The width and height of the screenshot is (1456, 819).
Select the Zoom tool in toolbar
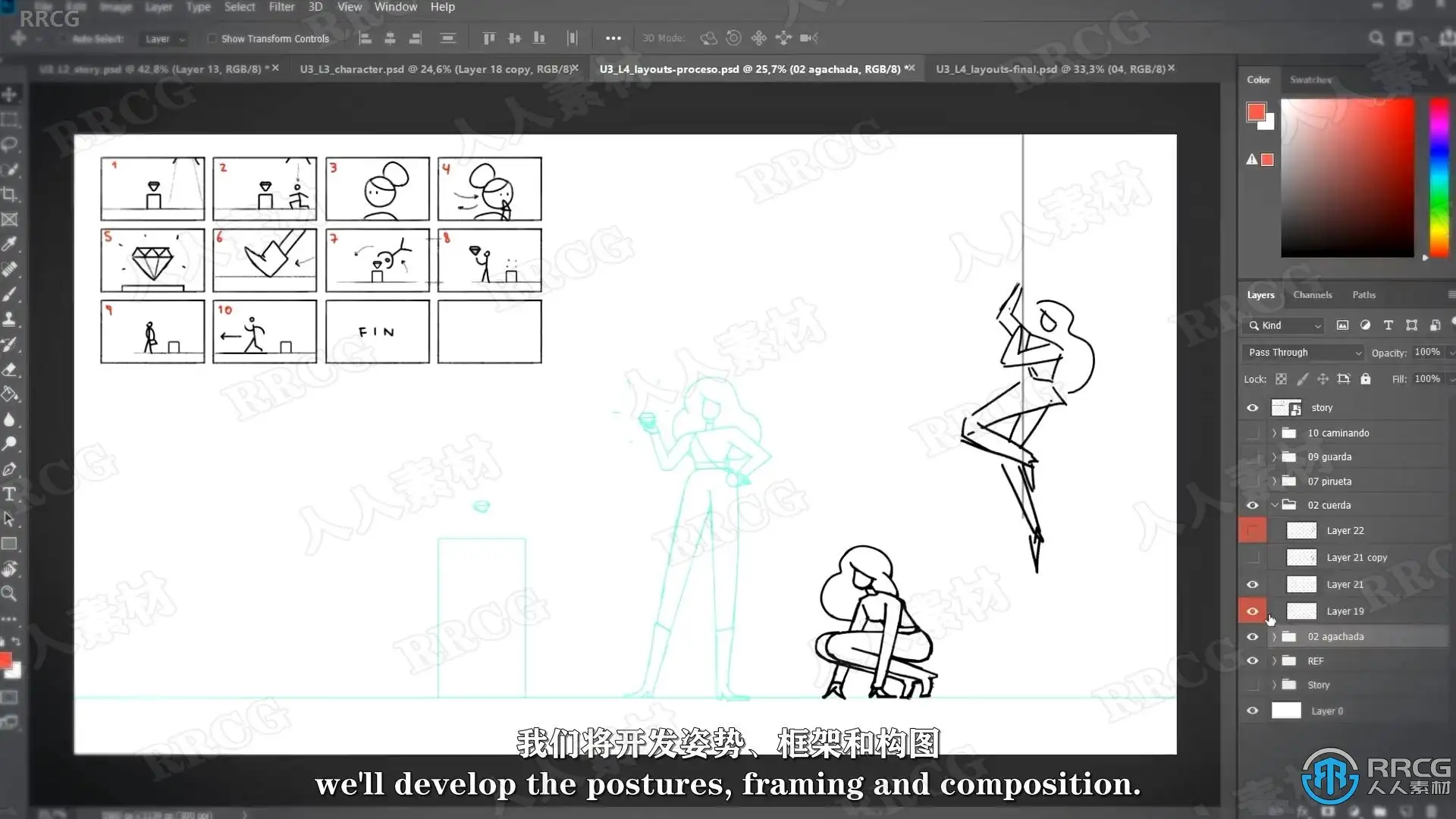10,594
